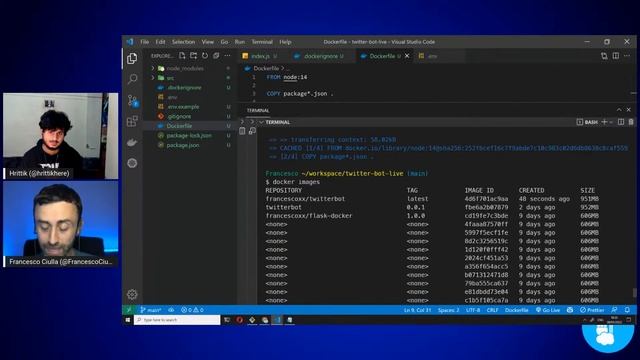Image resolution: width=640 pixels, height=360 pixels.
Task: Start Go Live server
Action: click(x=548, y=310)
